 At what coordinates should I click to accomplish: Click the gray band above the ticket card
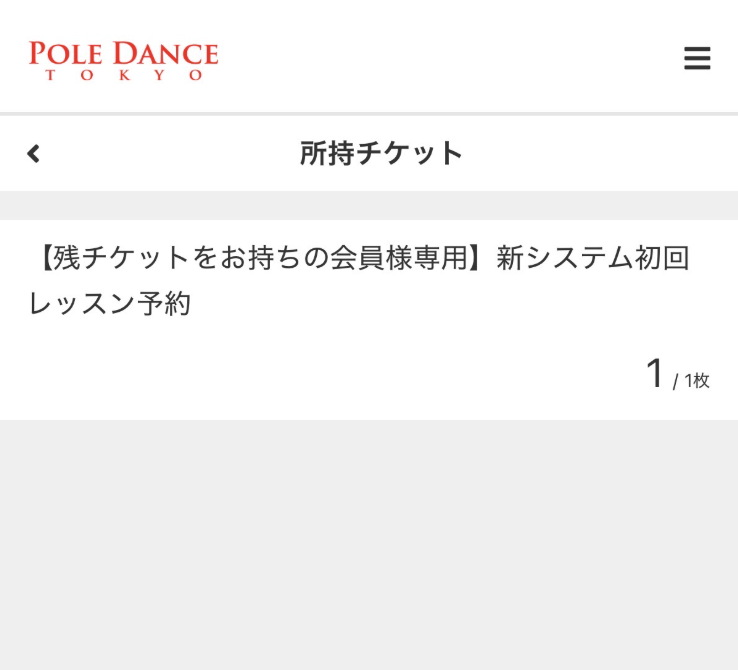click(x=369, y=205)
